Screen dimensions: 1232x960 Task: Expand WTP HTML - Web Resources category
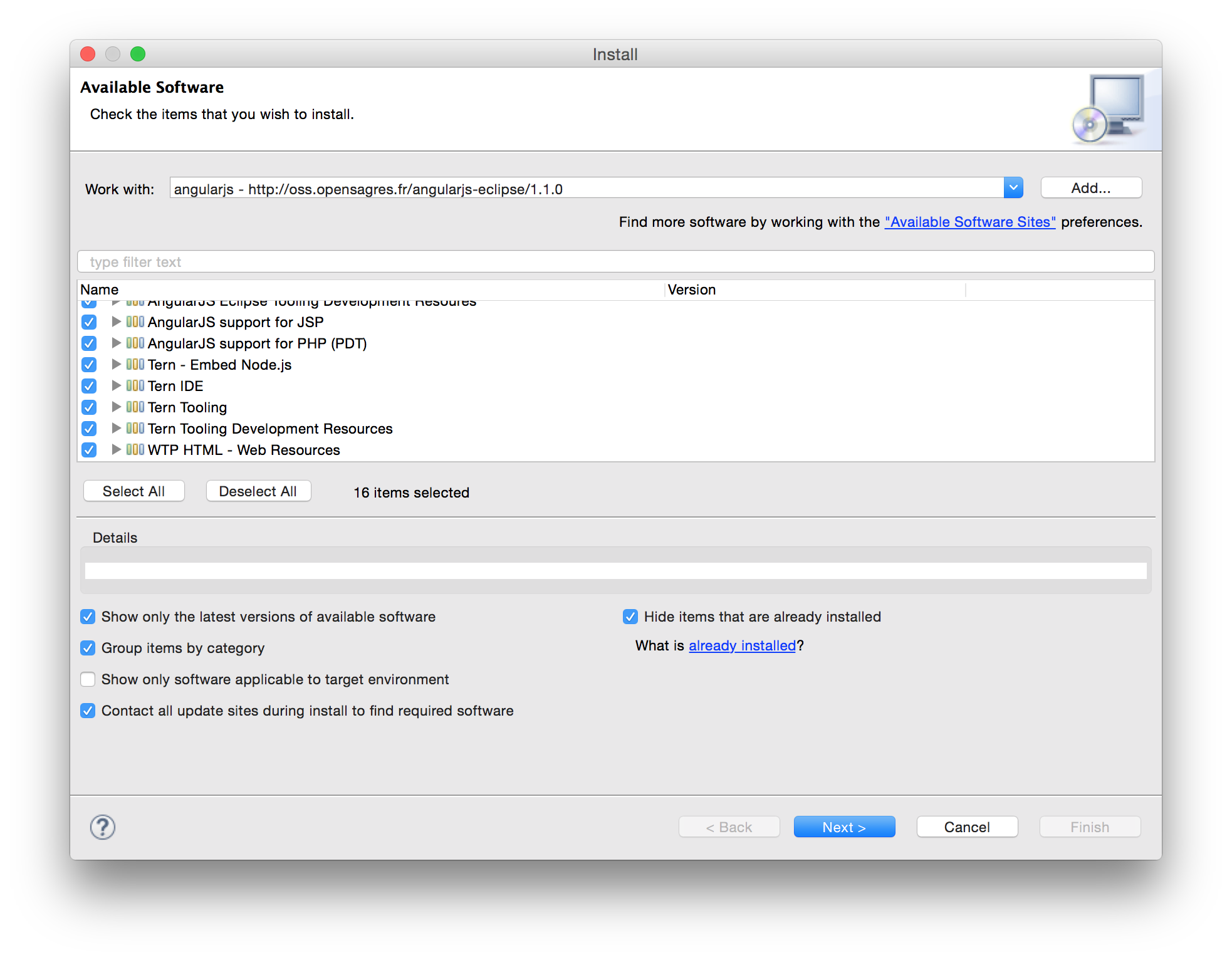[x=116, y=449]
